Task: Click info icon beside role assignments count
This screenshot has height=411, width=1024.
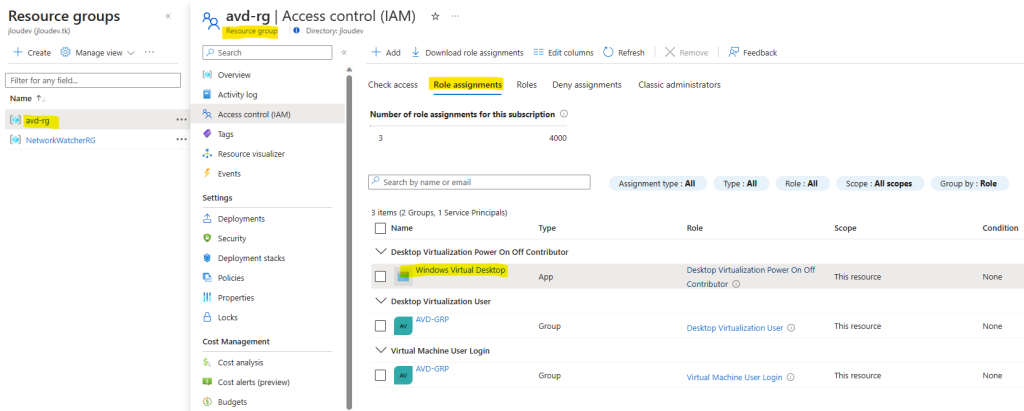Action: (564, 114)
